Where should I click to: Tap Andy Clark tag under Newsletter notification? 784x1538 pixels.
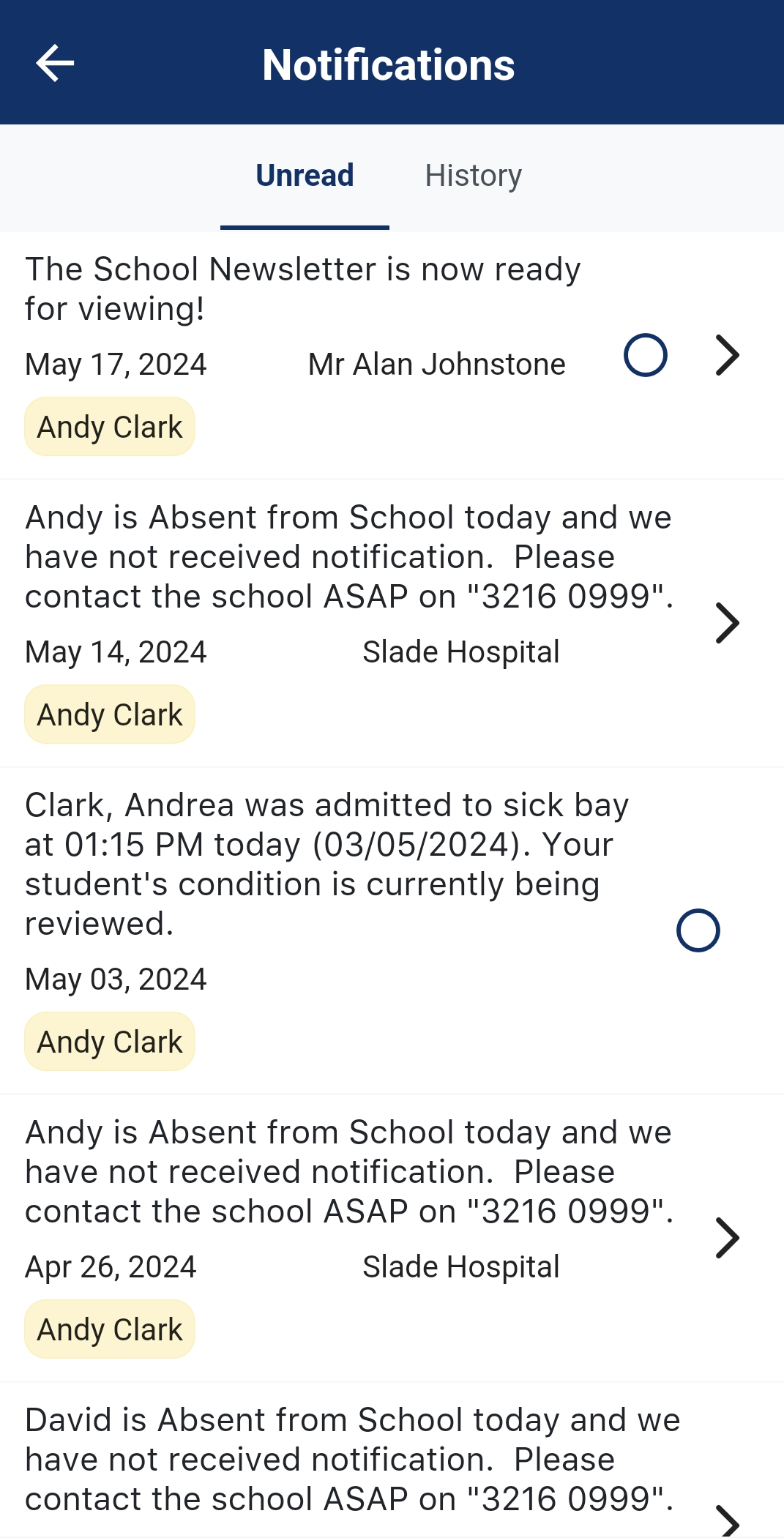(x=110, y=427)
